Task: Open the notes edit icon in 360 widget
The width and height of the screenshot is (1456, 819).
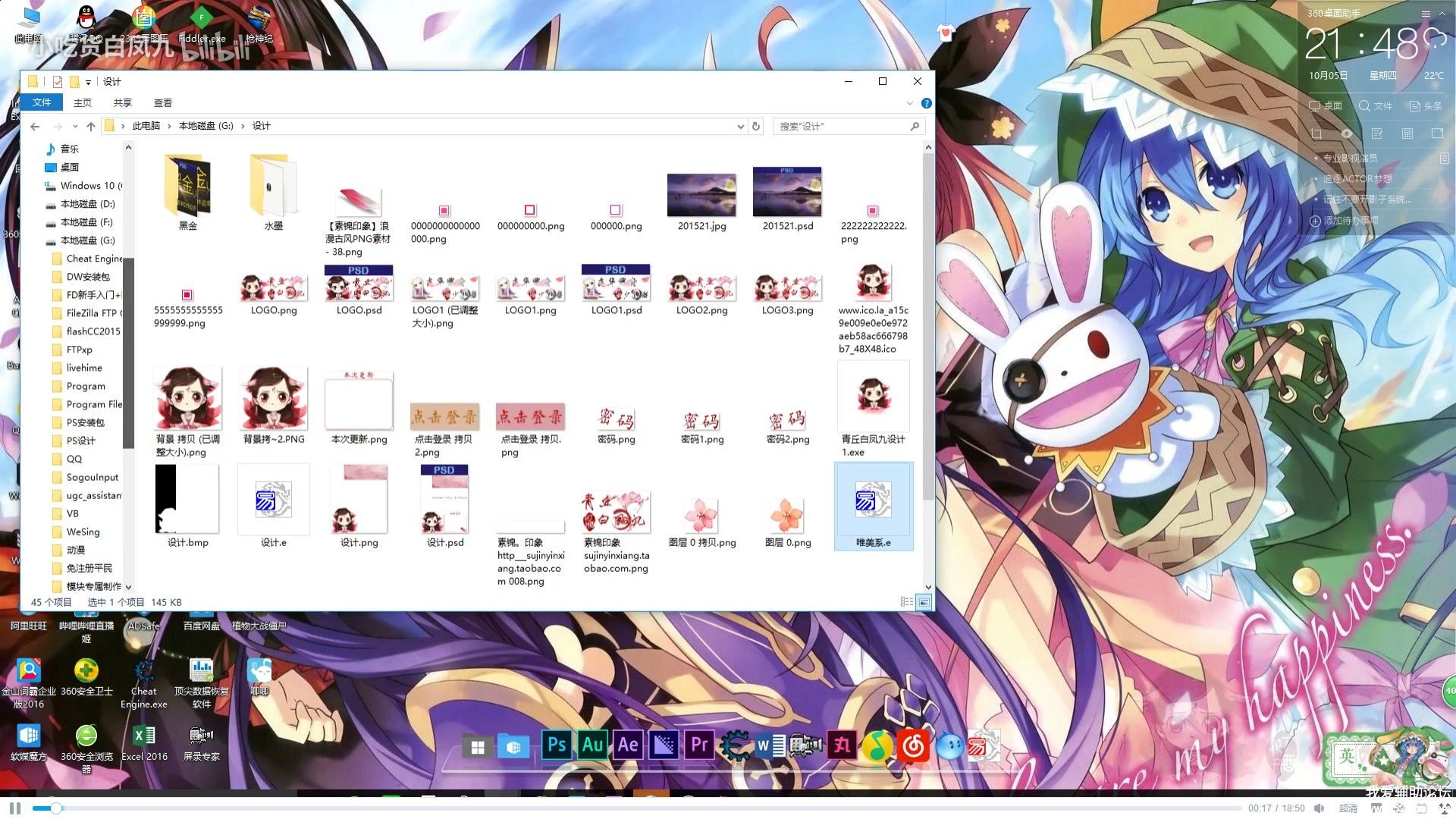Action: (x=1376, y=133)
